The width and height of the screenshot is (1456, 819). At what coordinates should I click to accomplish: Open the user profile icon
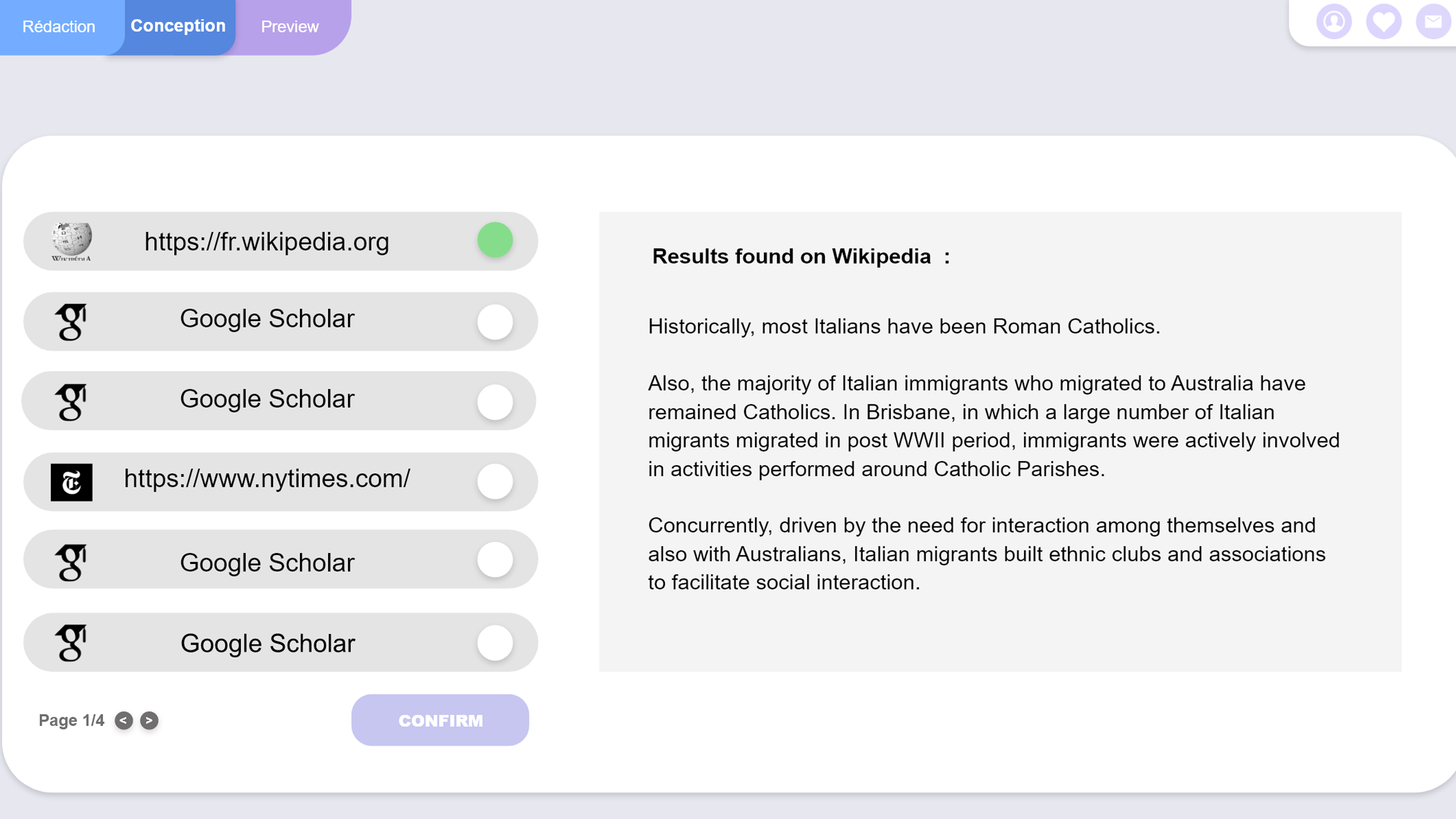[x=1334, y=22]
